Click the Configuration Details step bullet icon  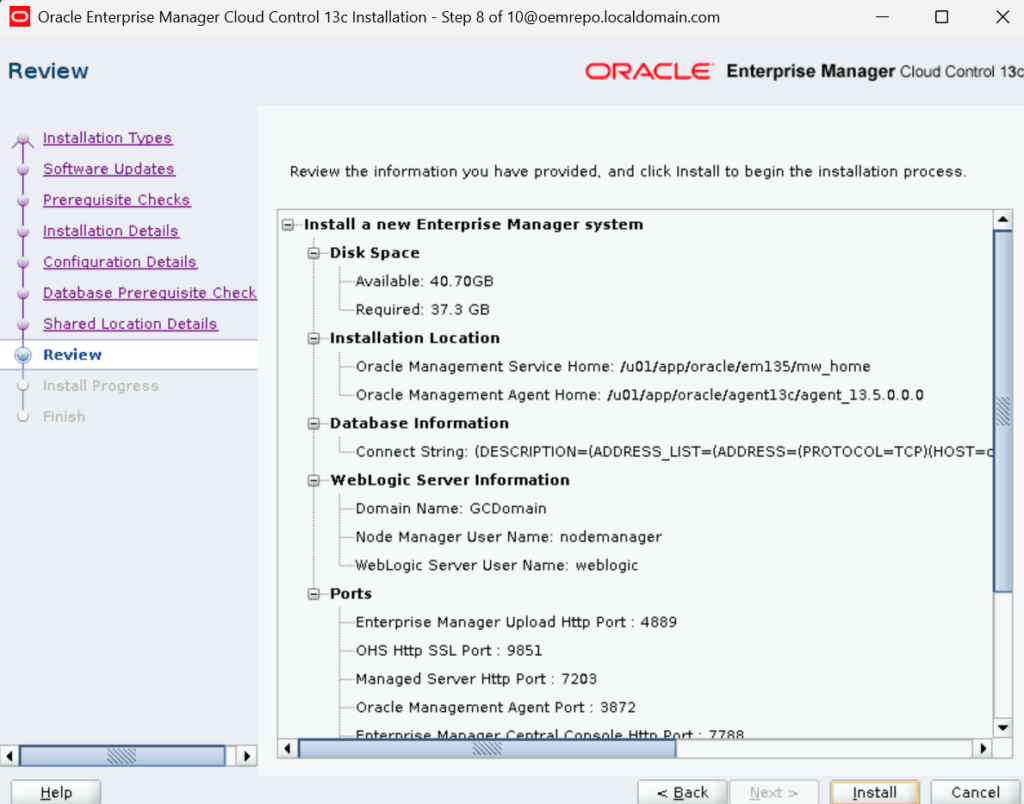click(23, 263)
